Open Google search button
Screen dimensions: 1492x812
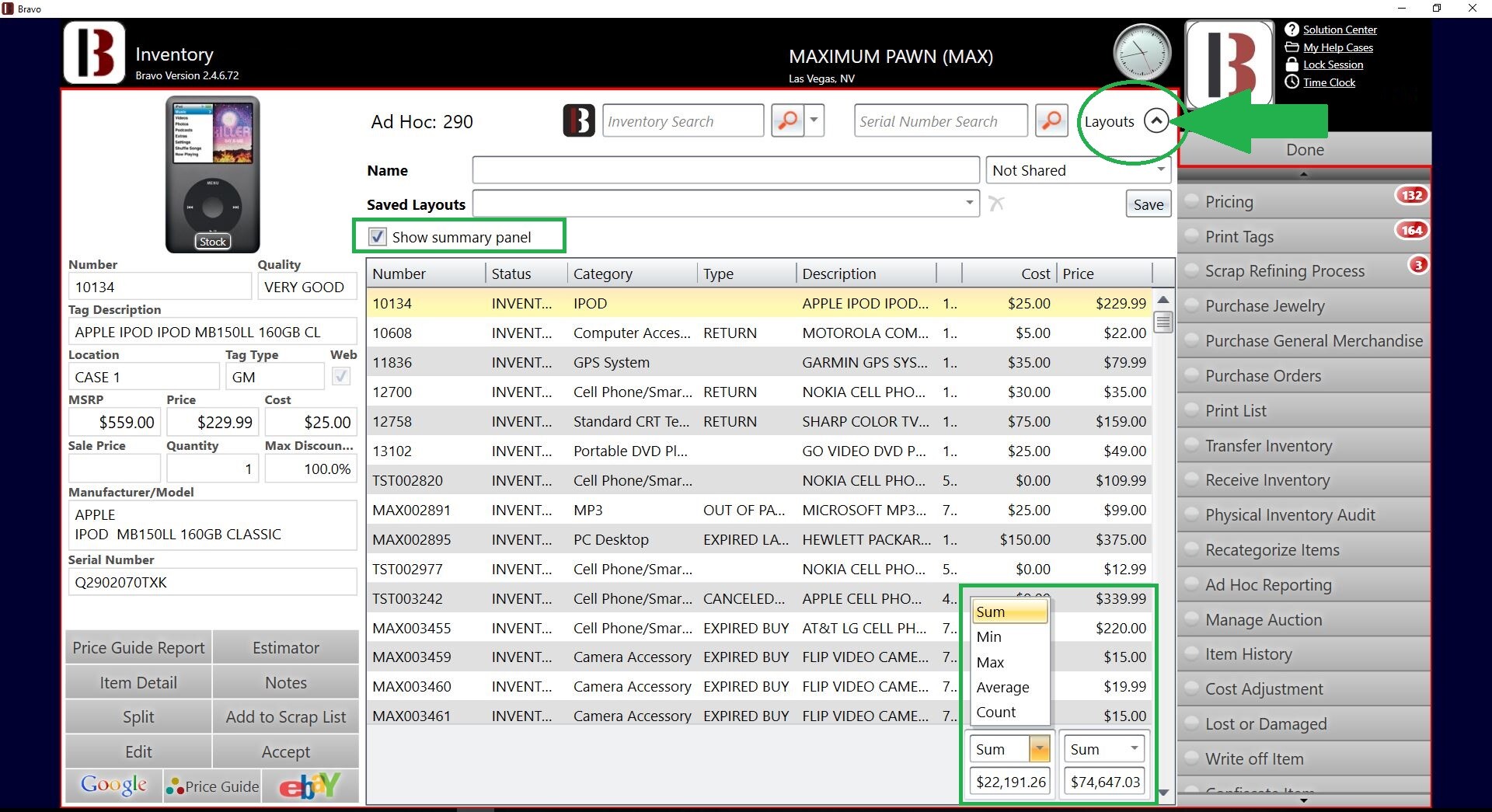[114, 786]
